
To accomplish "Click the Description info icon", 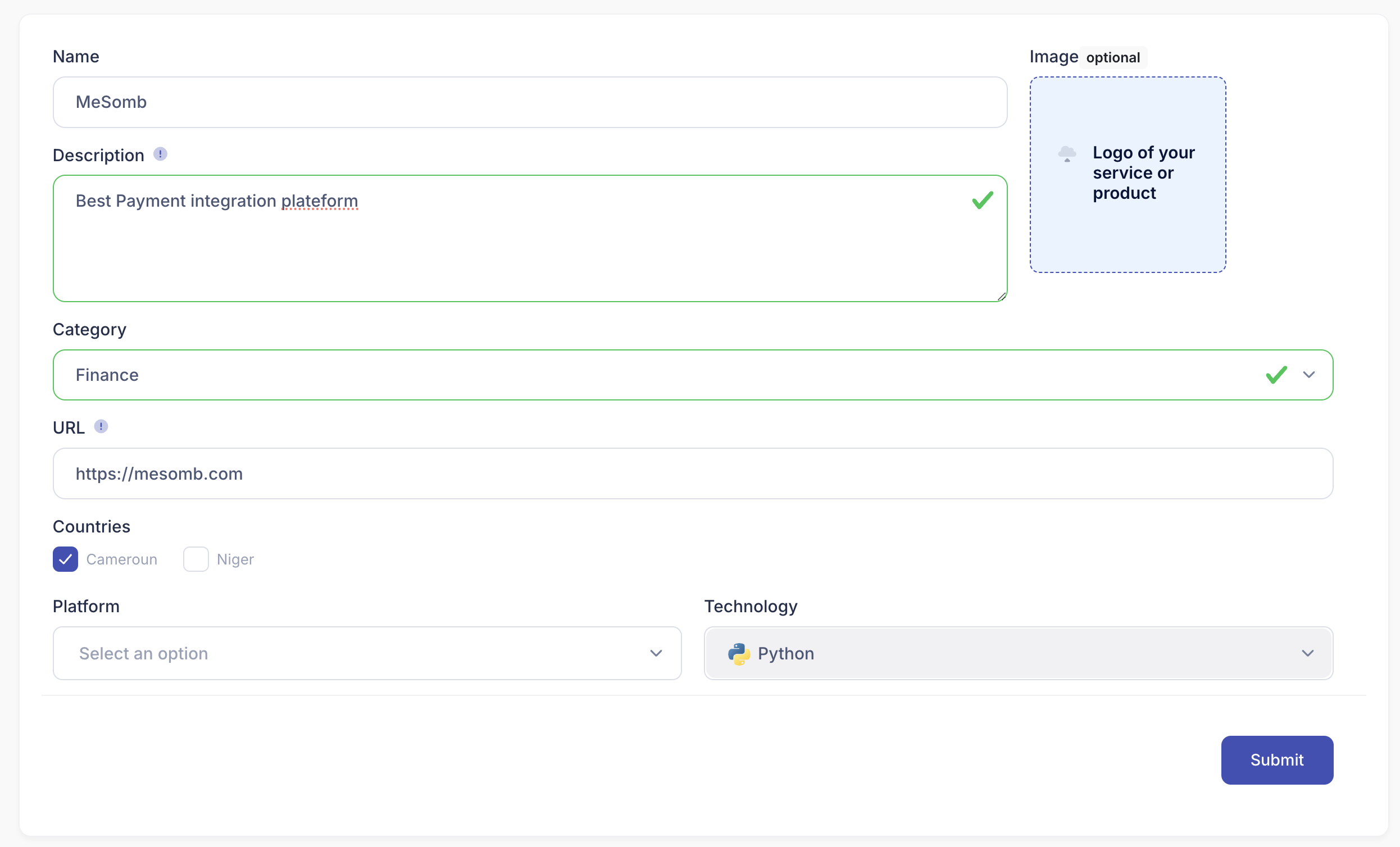I will click(160, 154).
